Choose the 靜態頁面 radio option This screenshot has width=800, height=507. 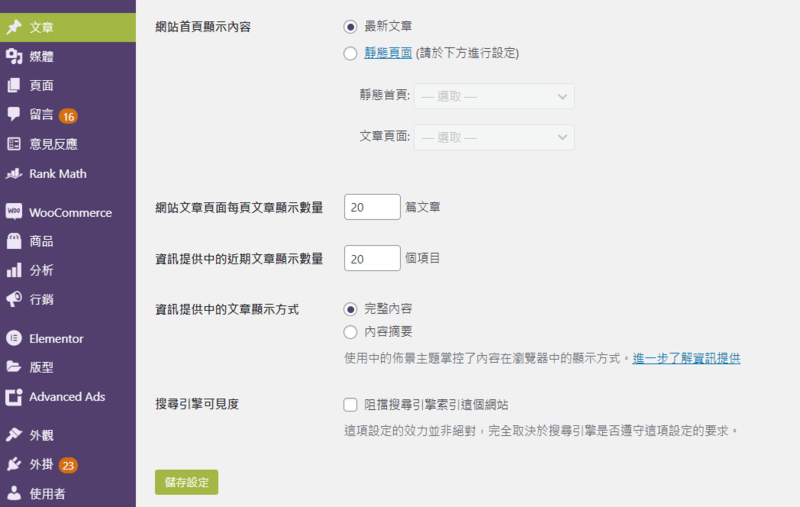pyautogui.click(x=350, y=53)
